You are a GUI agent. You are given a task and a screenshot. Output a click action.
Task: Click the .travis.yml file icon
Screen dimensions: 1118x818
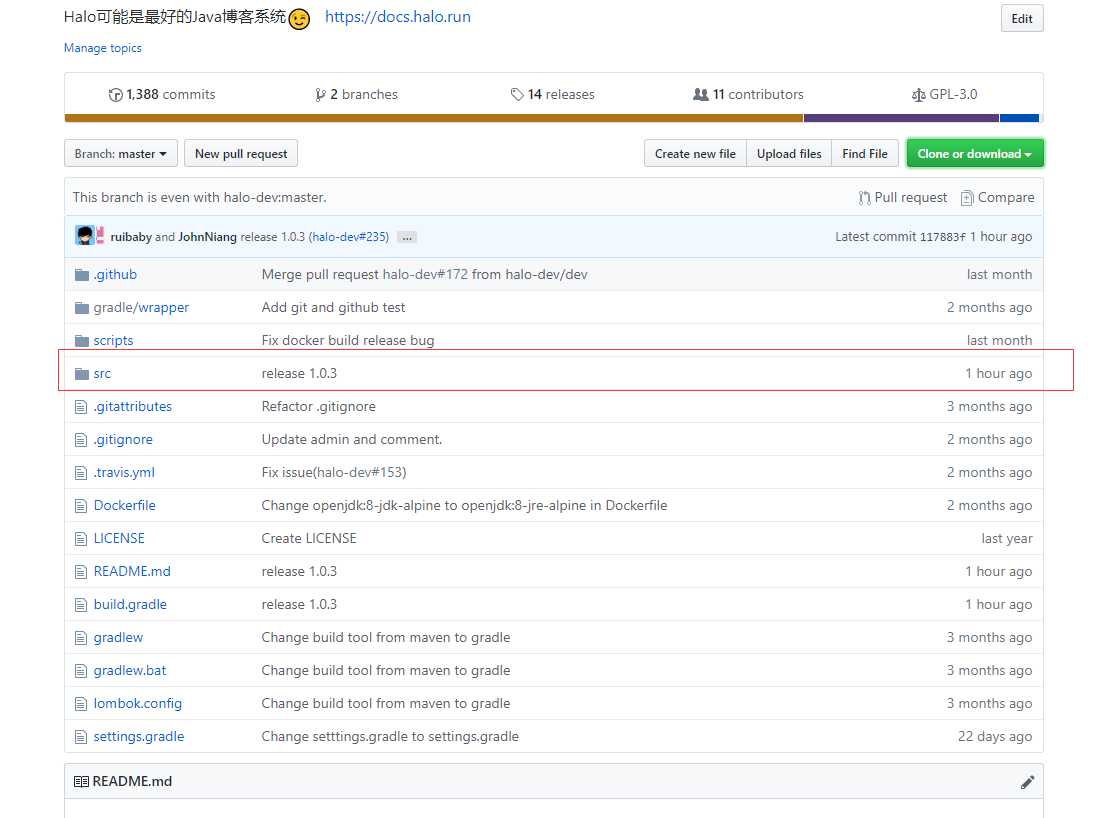point(81,473)
